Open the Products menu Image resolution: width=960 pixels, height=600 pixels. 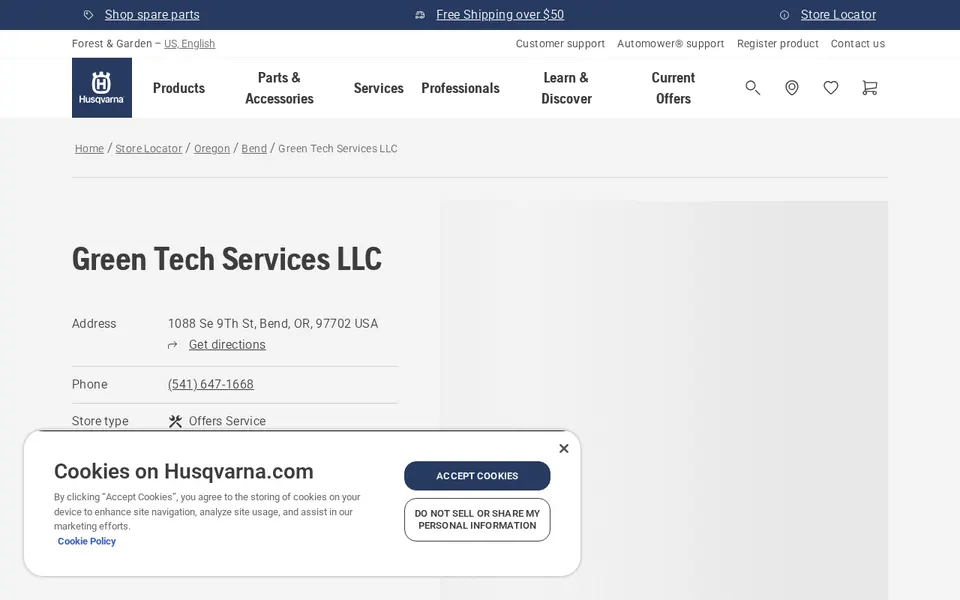[179, 88]
